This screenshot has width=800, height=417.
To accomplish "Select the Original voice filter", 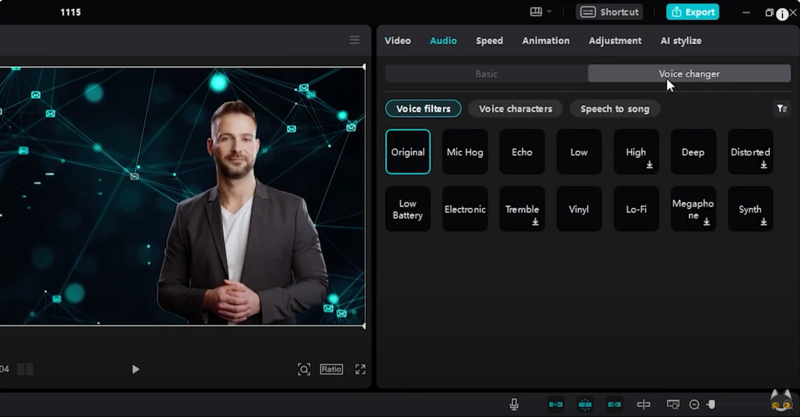I will point(408,152).
